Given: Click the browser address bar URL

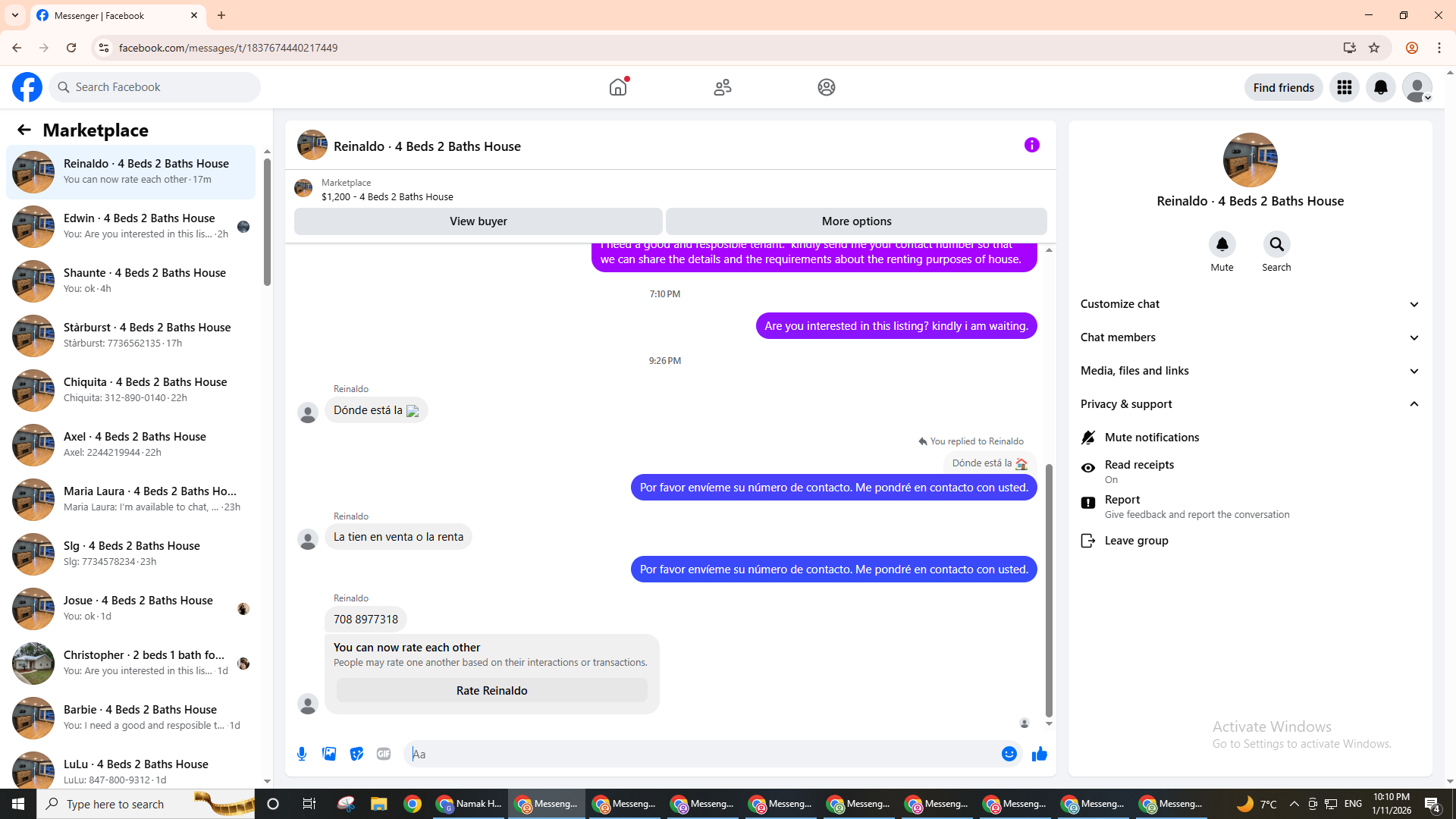Looking at the screenshot, I should [228, 48].
